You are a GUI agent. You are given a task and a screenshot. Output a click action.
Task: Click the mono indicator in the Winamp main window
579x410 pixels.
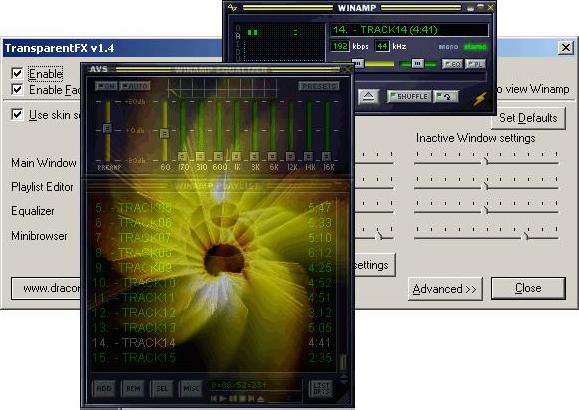click(448, 47)
